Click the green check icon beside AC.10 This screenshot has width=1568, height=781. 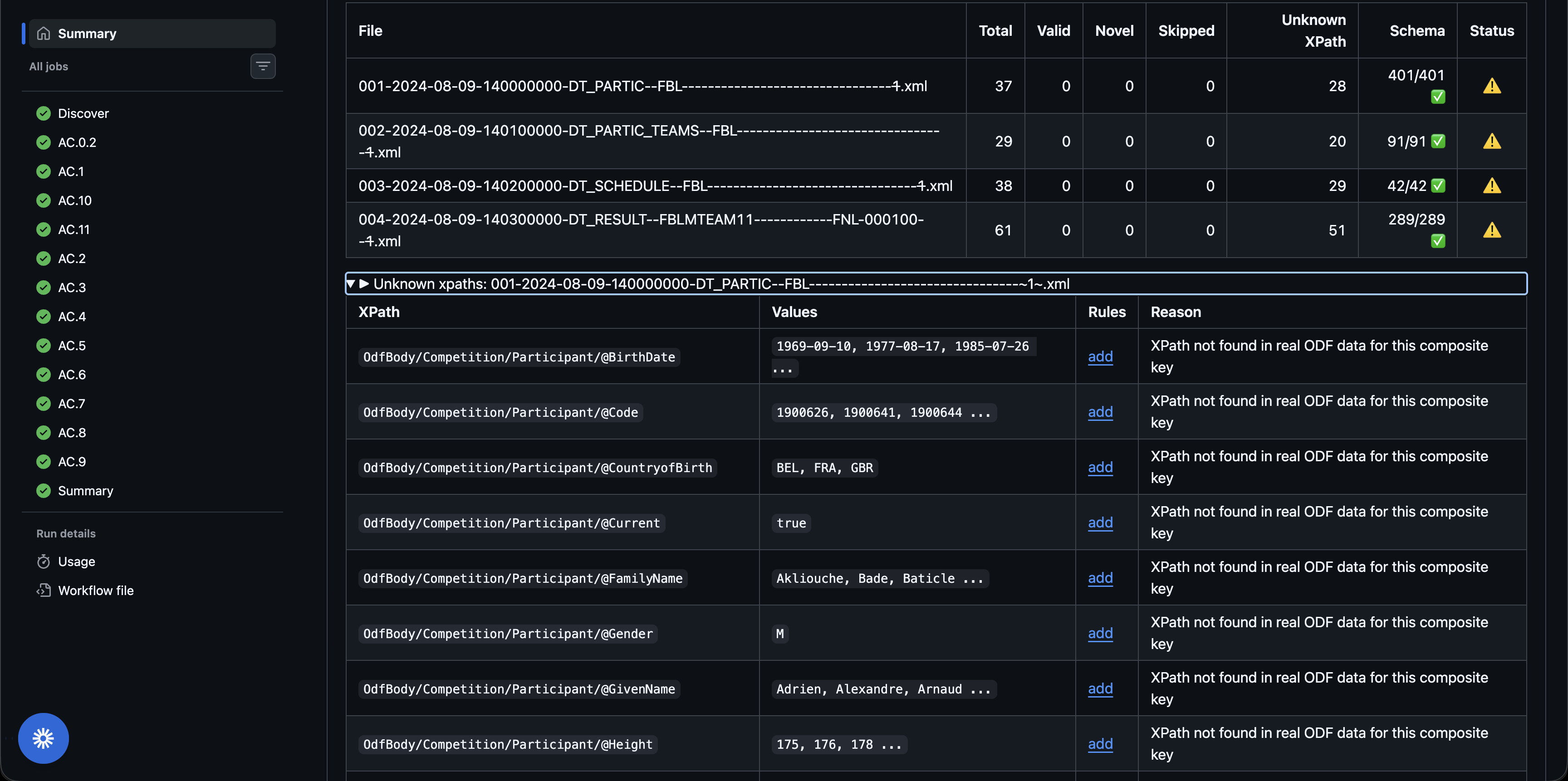click(43, 200)
